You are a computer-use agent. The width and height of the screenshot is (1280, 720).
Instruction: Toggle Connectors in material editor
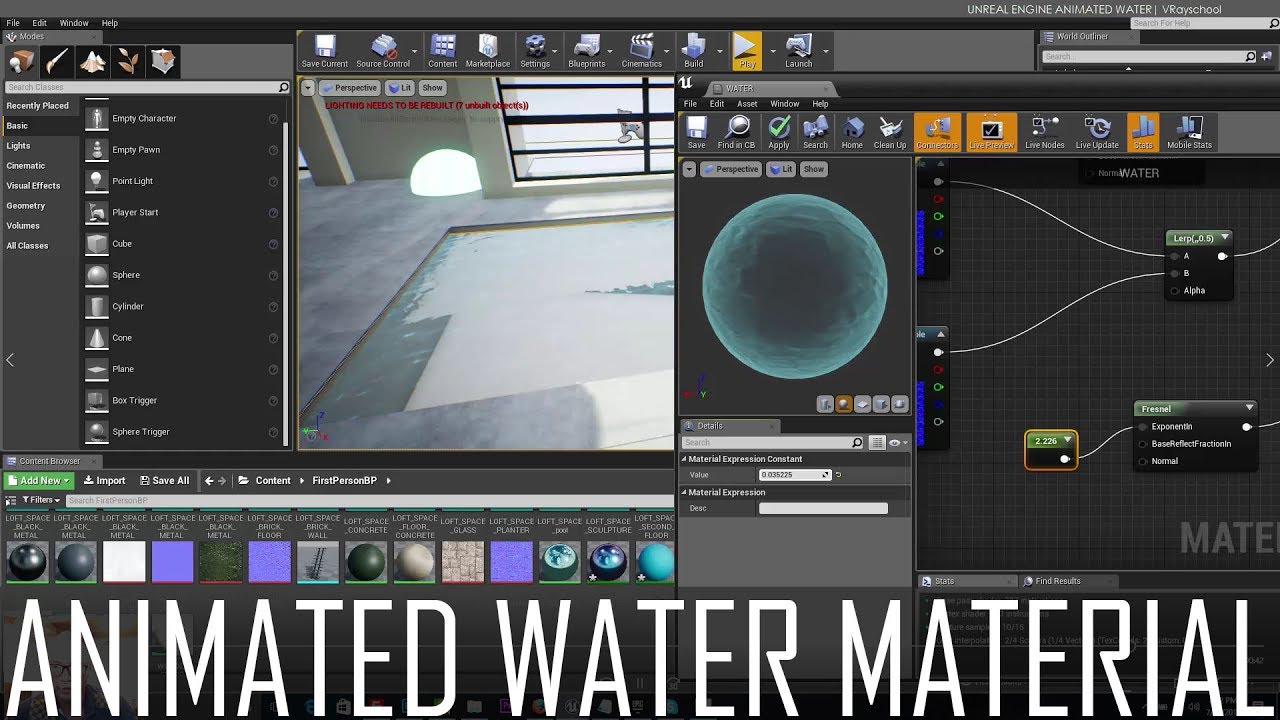coord(937,132)
